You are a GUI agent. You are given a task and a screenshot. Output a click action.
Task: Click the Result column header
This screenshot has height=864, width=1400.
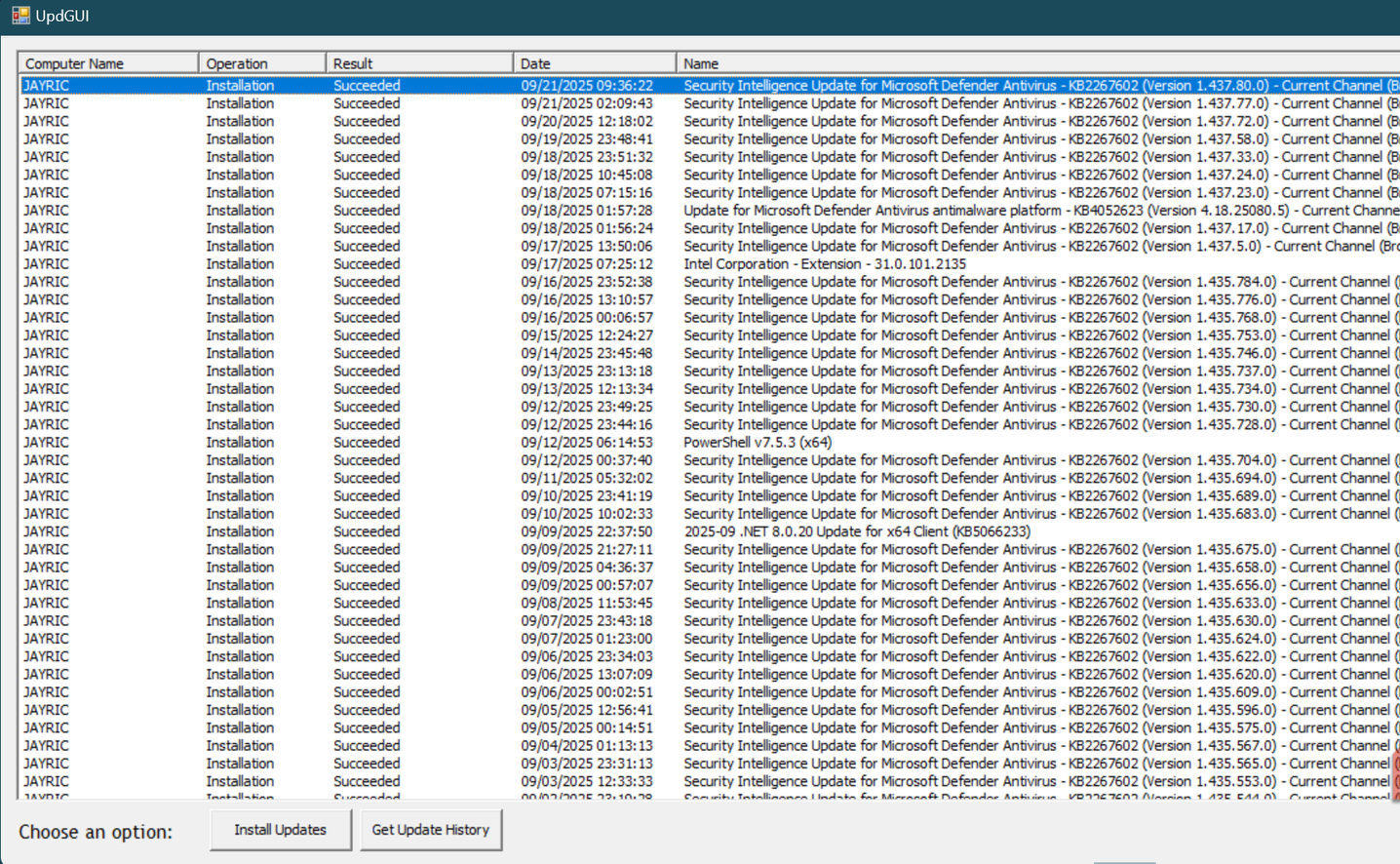(418, 63)
